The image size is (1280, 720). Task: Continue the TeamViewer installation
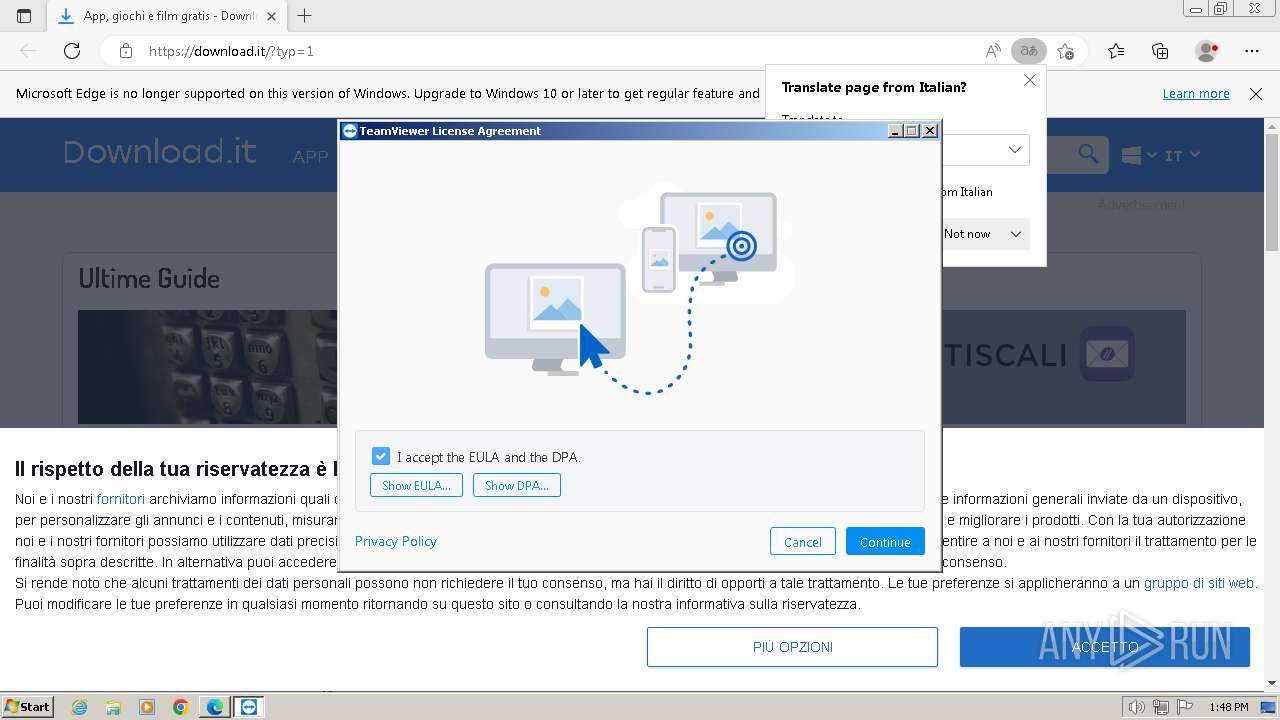coord(885,541)
